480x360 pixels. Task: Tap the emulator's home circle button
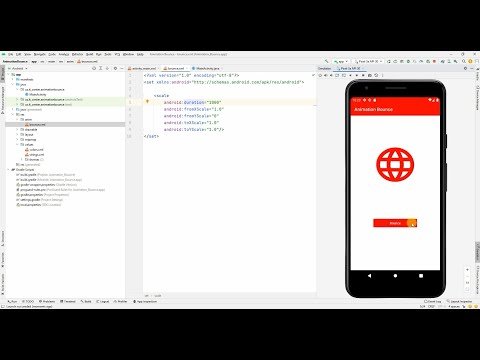pos(395,276)
